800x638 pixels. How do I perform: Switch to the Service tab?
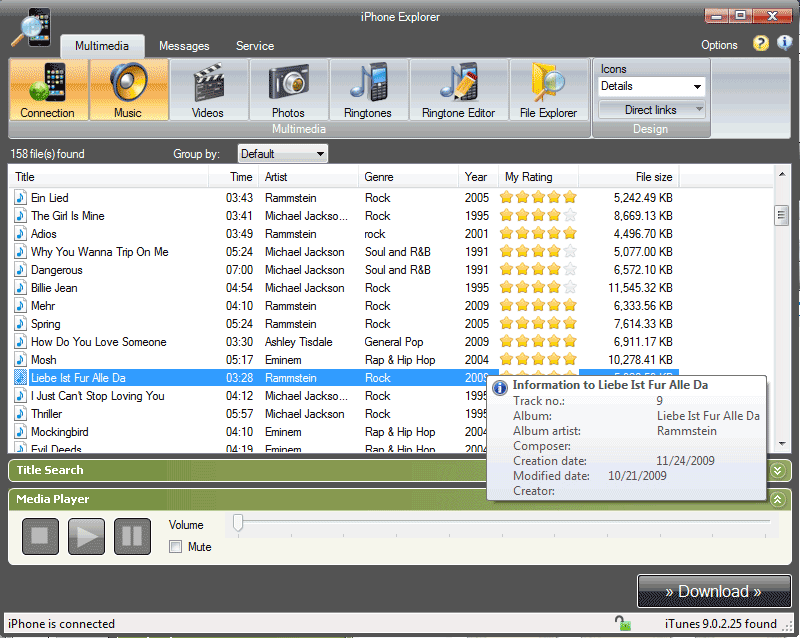click(255, 46)
